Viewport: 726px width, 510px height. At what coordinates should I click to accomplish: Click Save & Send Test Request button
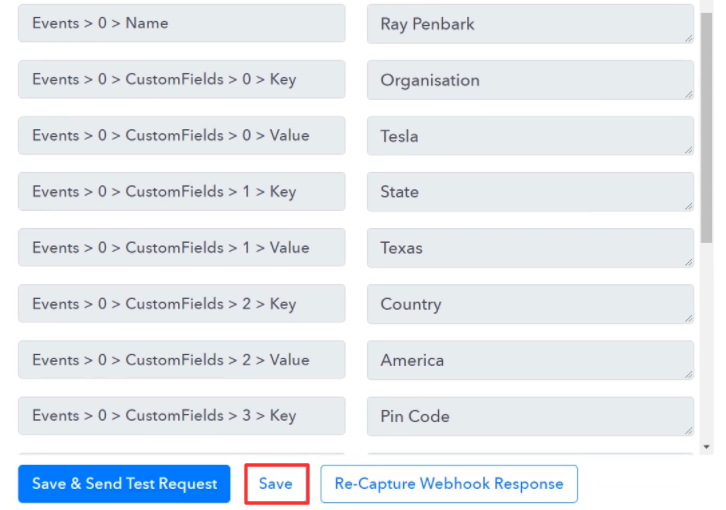(x=124, y=484)
